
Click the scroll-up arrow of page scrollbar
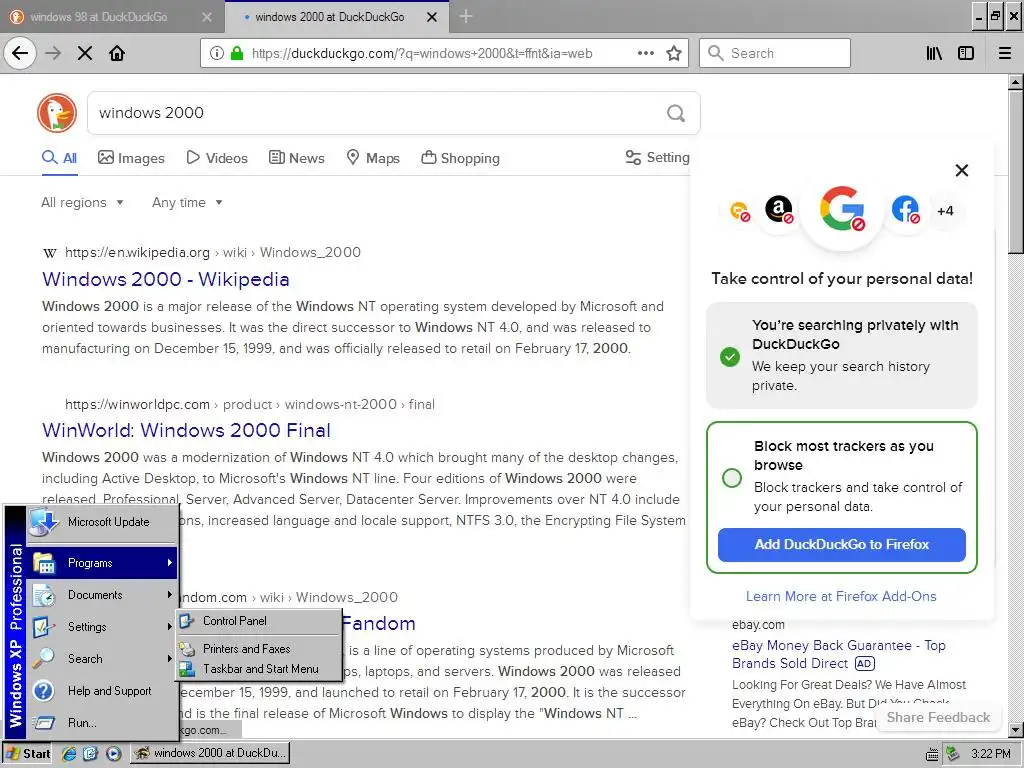1016,82
